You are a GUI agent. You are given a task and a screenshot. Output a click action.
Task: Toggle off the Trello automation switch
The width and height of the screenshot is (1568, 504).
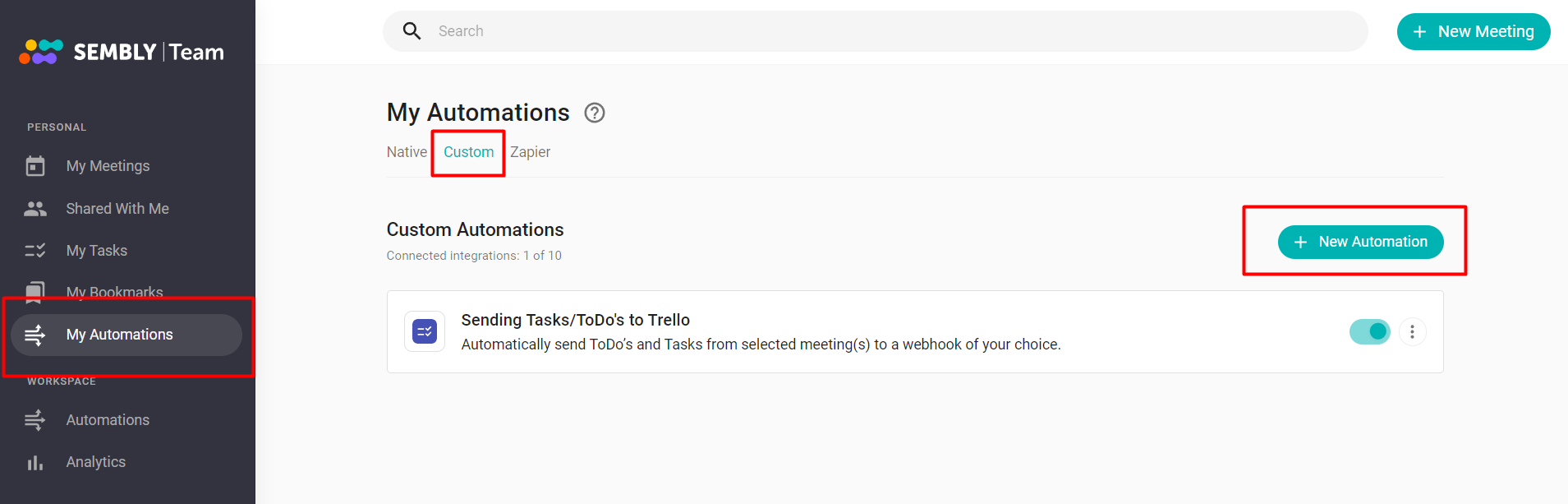(1369, 332)
